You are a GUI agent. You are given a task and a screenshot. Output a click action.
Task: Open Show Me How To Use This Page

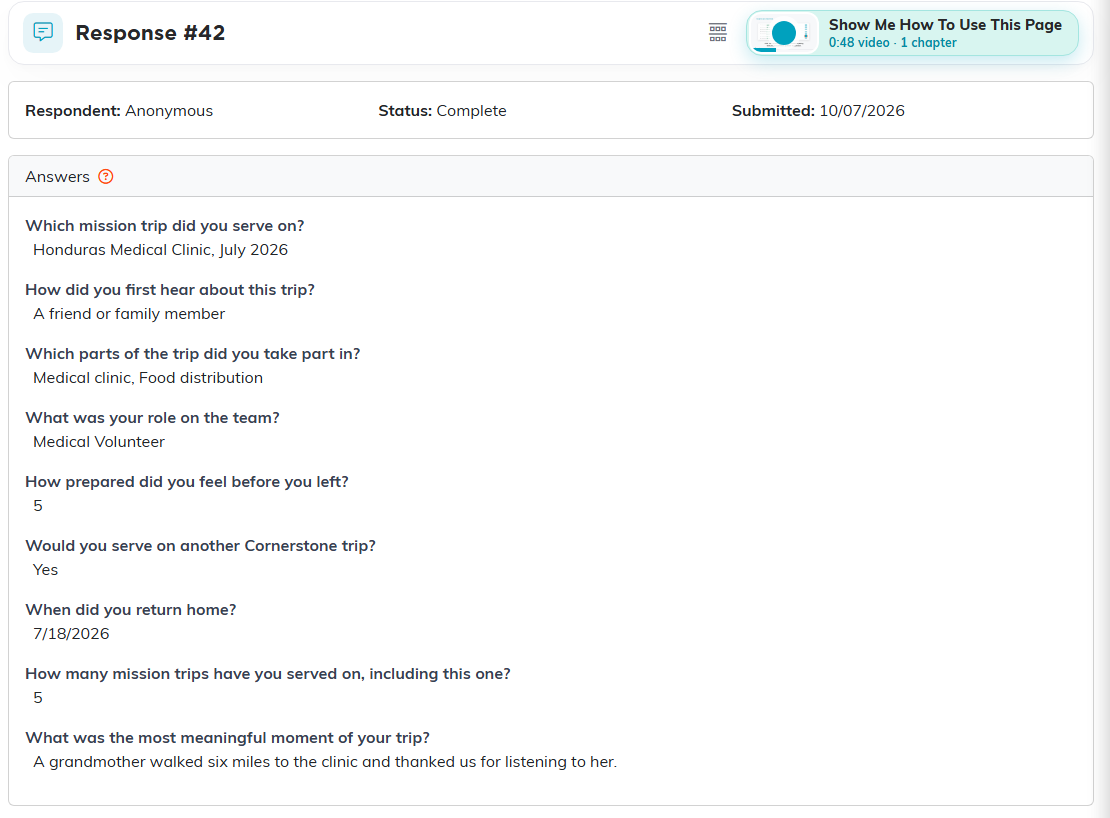pos(912,33)
